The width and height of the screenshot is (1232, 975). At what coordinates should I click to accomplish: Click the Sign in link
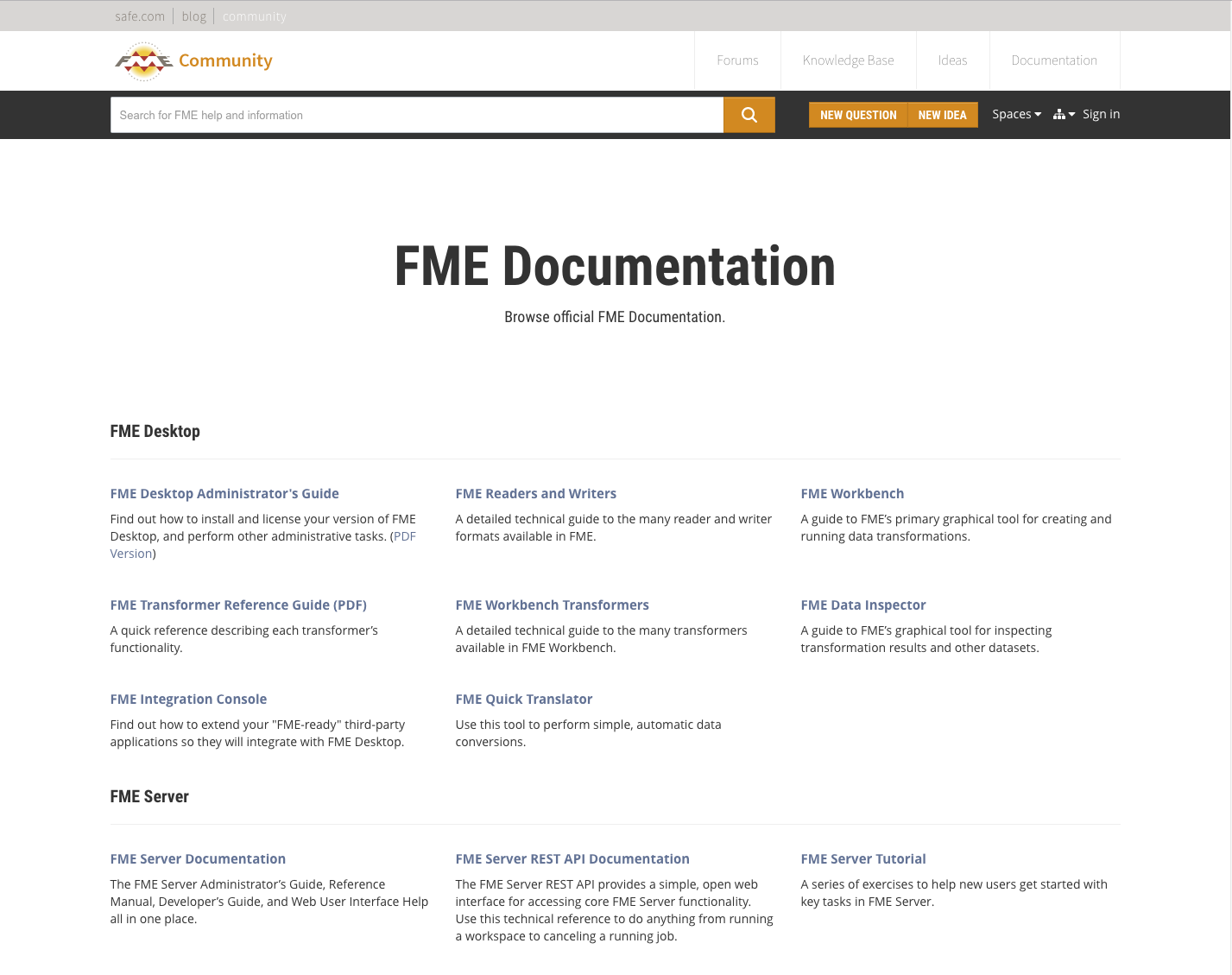[1101, 114]
